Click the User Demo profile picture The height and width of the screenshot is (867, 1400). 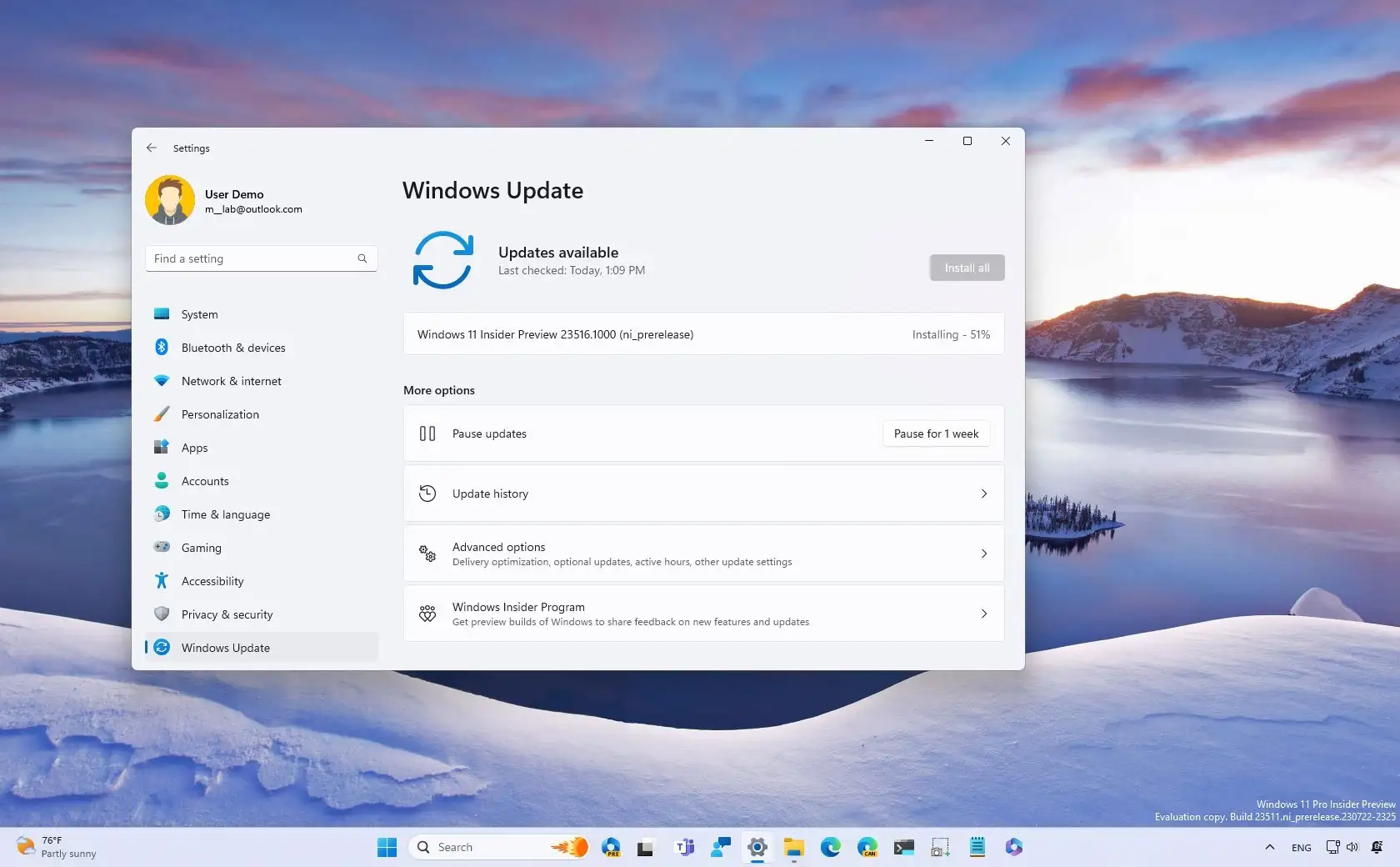170,200
